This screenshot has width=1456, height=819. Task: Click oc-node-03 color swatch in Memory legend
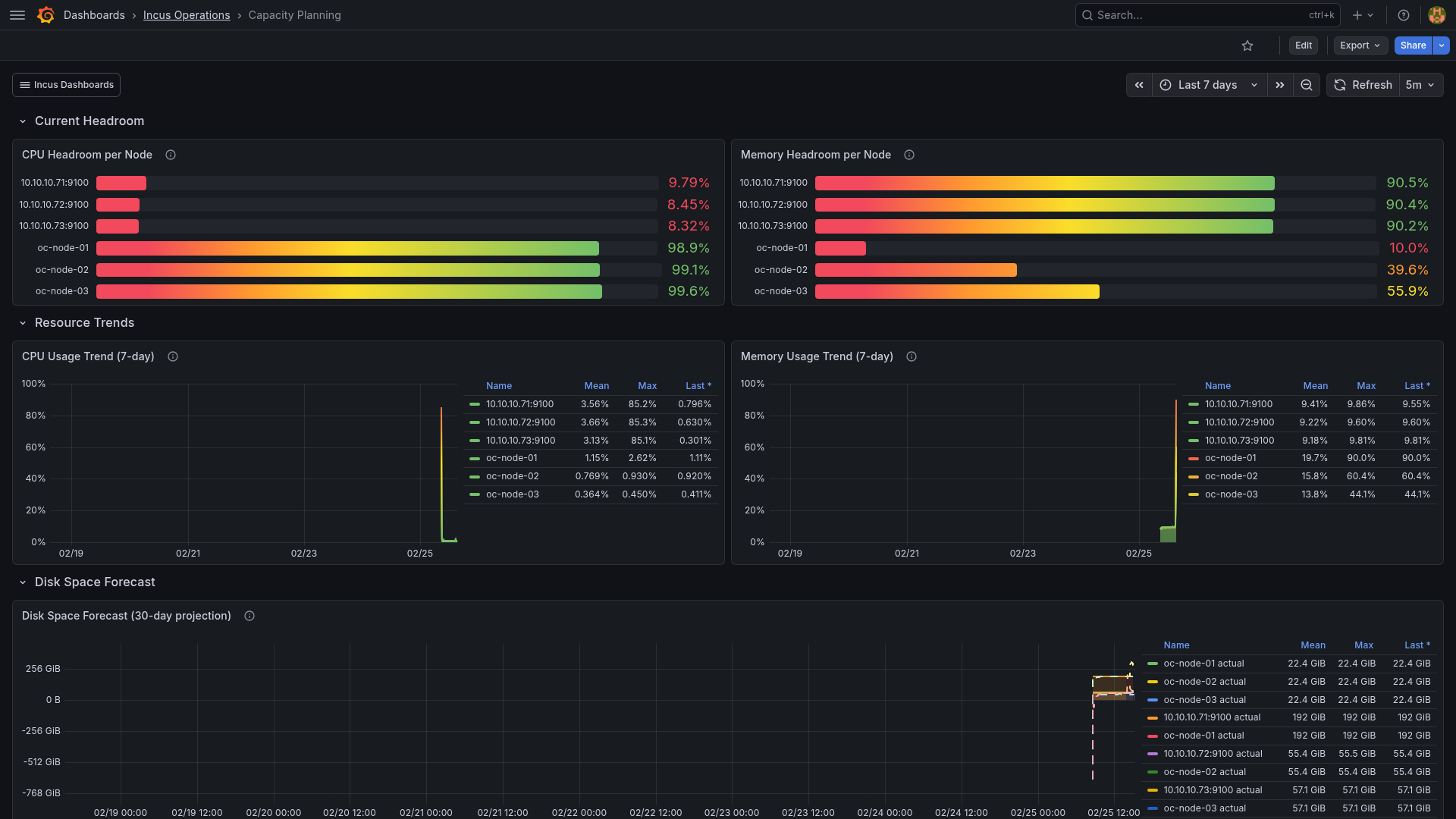pyautogui.click(x=1194, y=494)
